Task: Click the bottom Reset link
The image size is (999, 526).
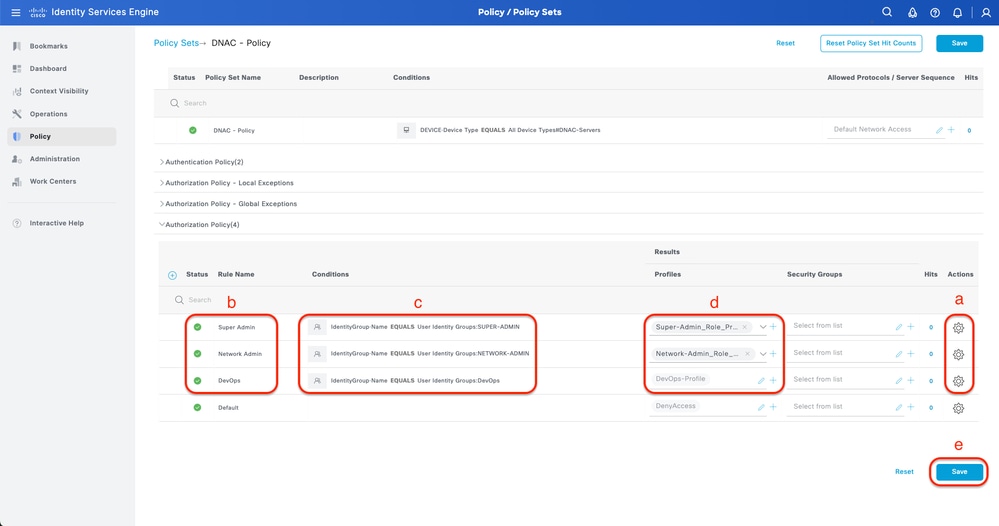Action: (x=904, y=472)
